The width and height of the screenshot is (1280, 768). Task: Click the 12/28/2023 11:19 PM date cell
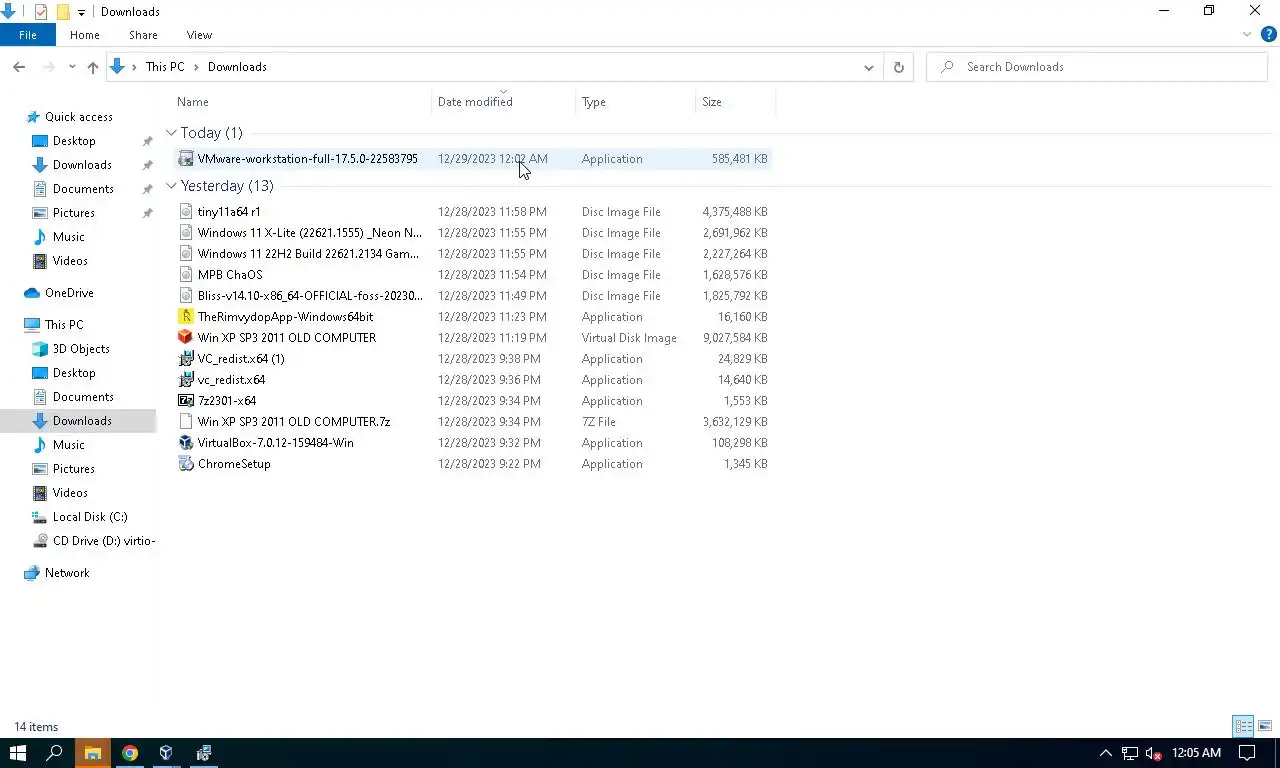(x=492, y=338)
